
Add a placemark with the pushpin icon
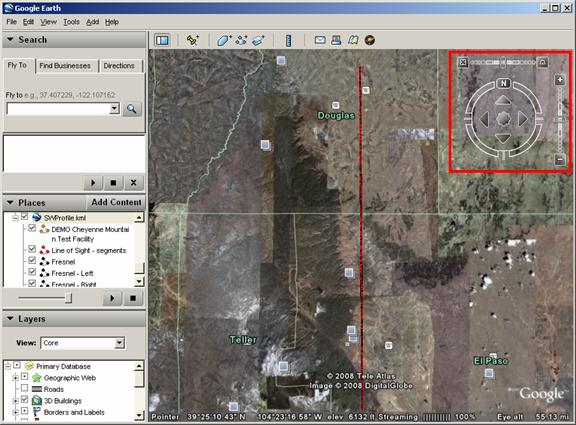coord(192,40)
